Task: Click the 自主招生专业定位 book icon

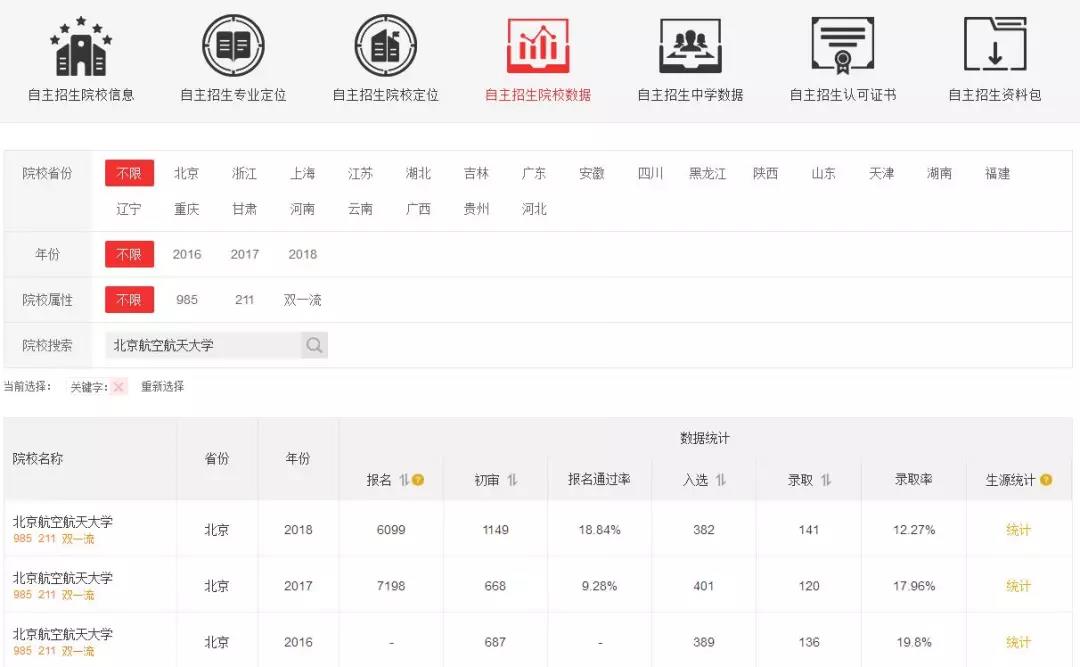Action: click(x=233, y=46)
